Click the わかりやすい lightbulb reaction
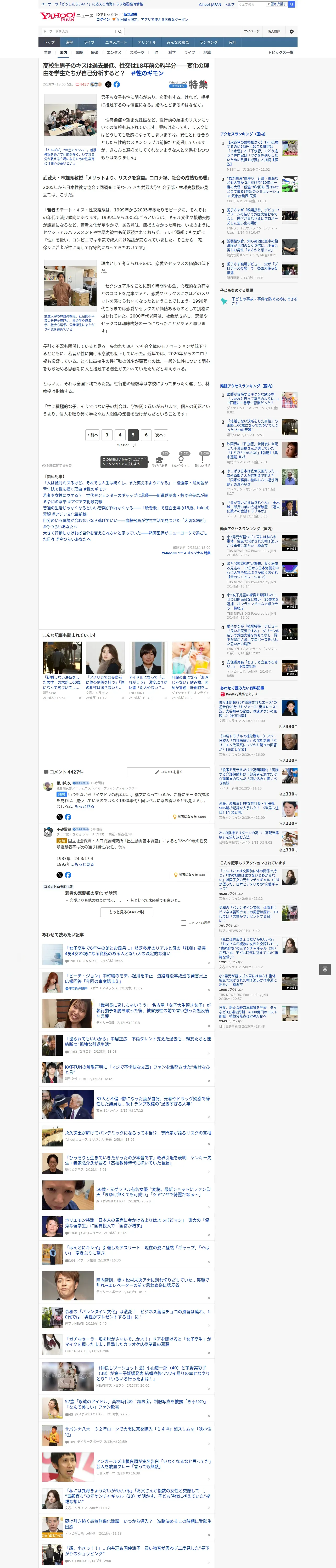The height and width of the screenshot is (1568, 336). [181, 461]
